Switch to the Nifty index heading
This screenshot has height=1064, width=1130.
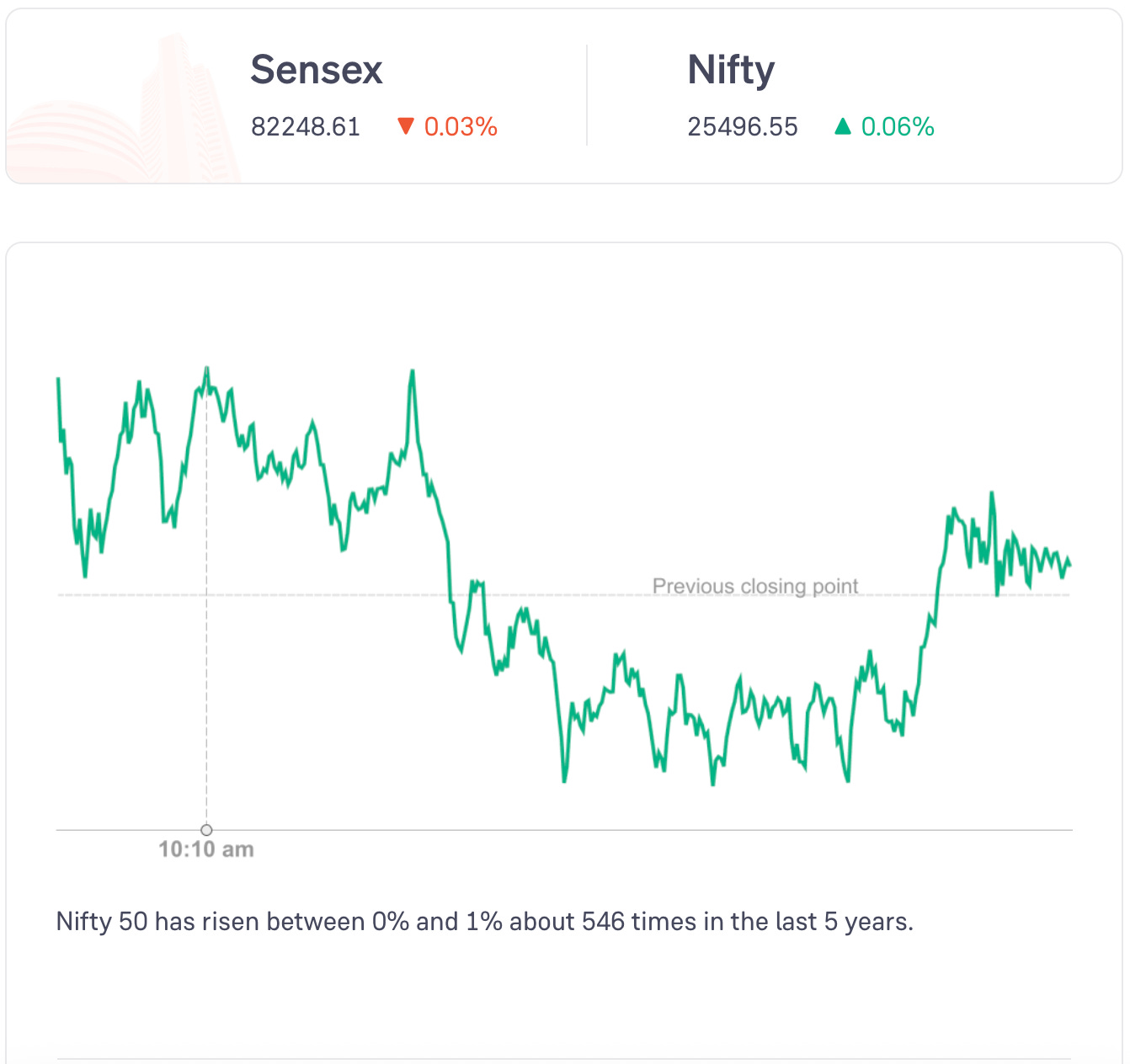731,70
